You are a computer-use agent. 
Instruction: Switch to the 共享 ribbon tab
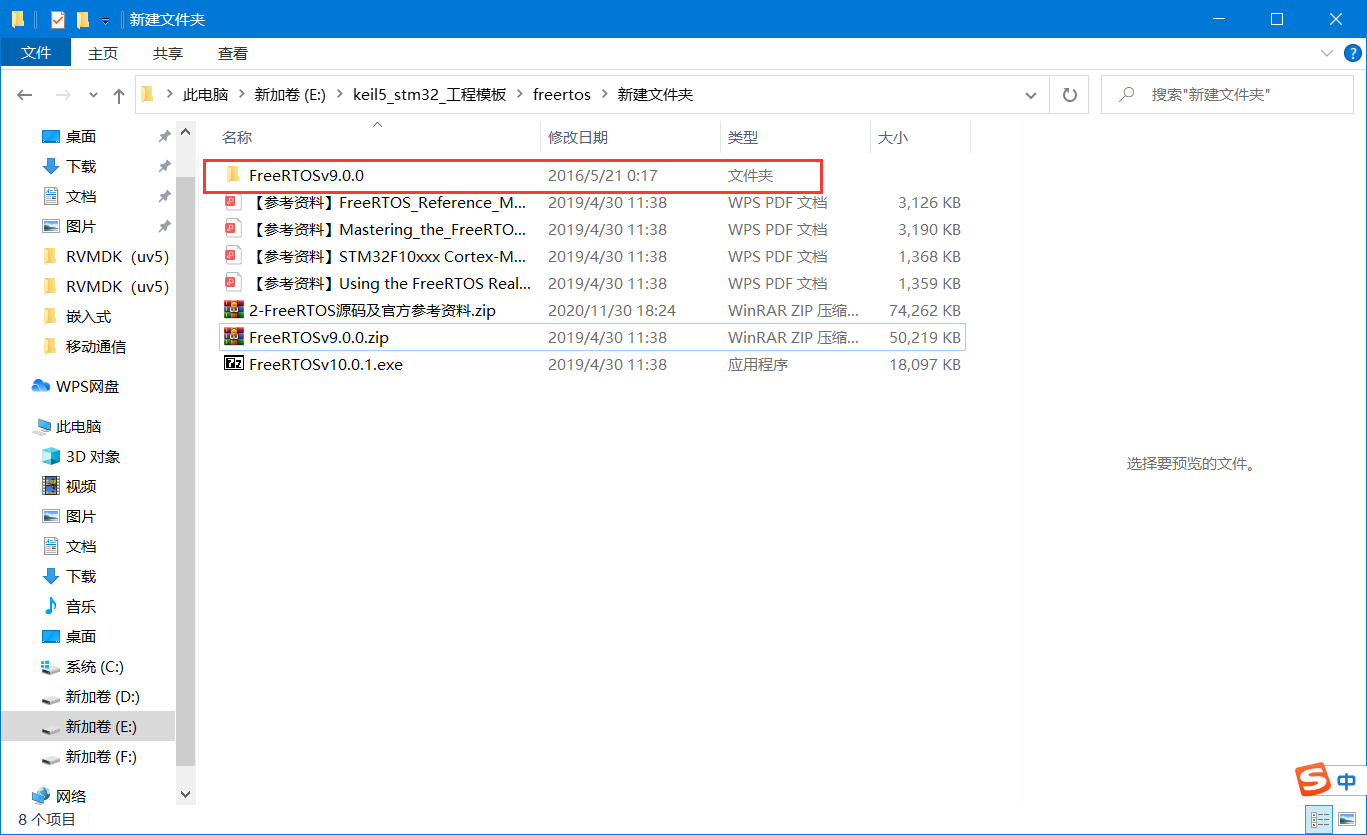pos(168,53)
